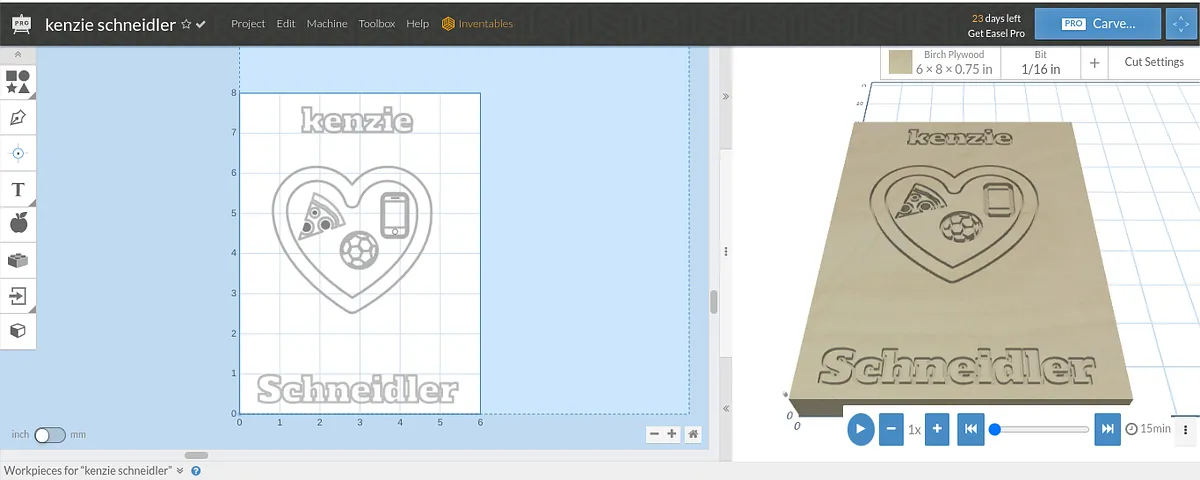The height and width of the screenshot is (480, 1200).
Task: Choose the Drill point tool
Action: (18, 153)
